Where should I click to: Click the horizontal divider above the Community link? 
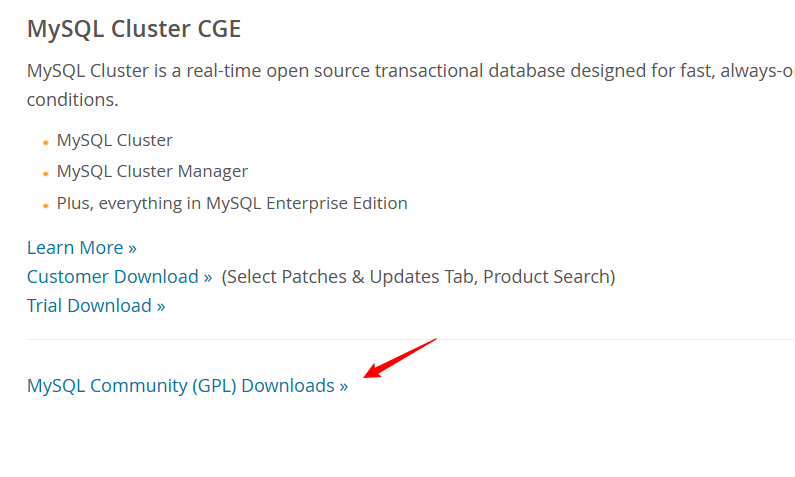[x=411, y=339]
